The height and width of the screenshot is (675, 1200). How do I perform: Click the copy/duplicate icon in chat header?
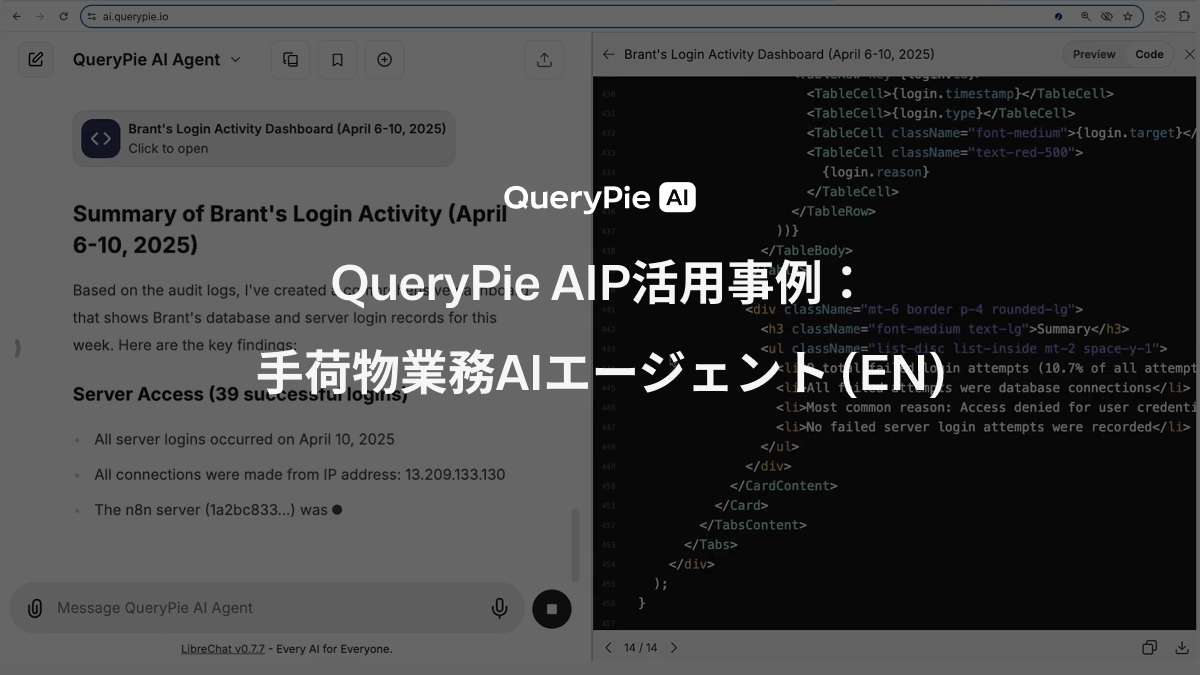[291, 60]
